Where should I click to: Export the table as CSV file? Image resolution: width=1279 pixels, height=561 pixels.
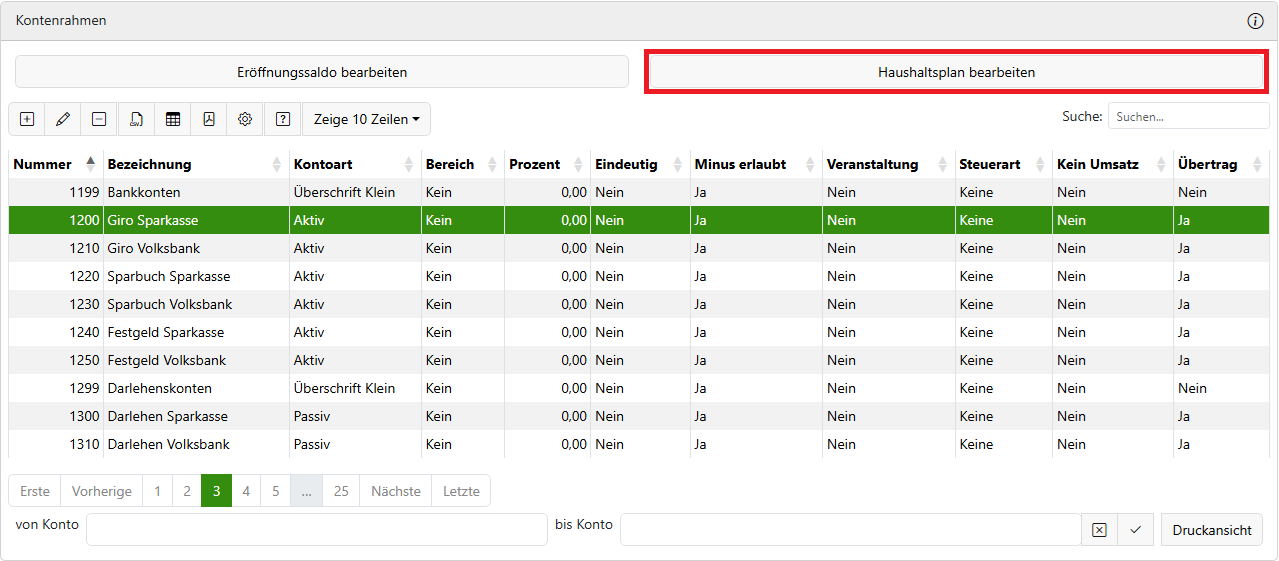[x=136, y=119]
